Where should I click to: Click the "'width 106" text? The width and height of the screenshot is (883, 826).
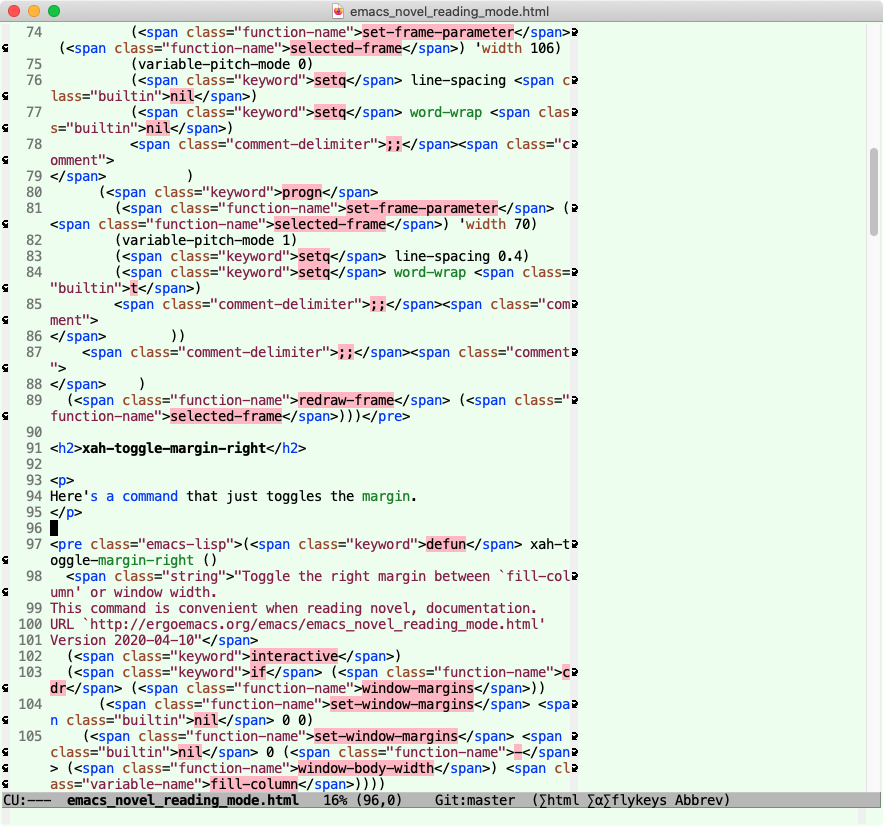(514, 48)
